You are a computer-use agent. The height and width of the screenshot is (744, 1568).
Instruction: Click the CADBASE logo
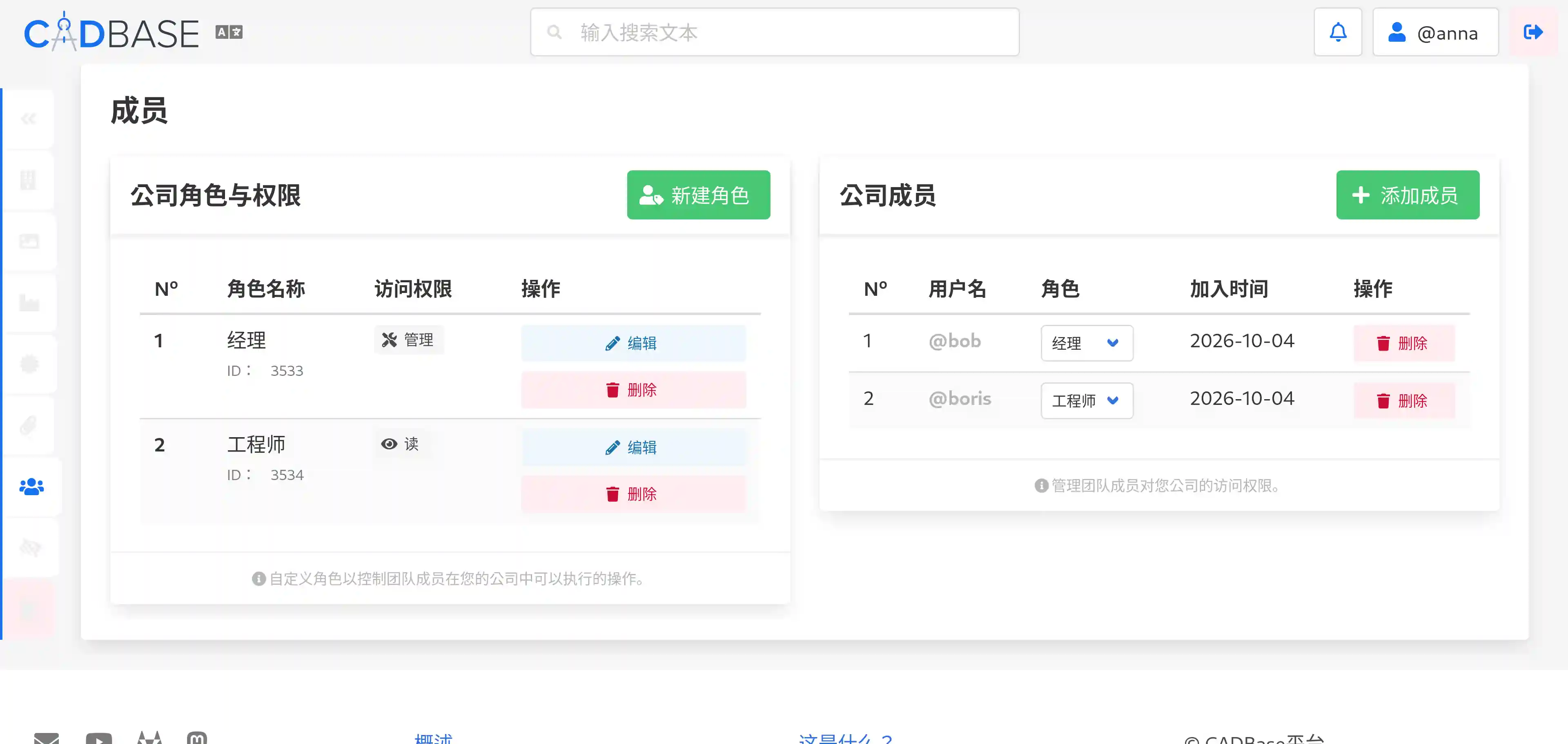click(x=111, y=32)
